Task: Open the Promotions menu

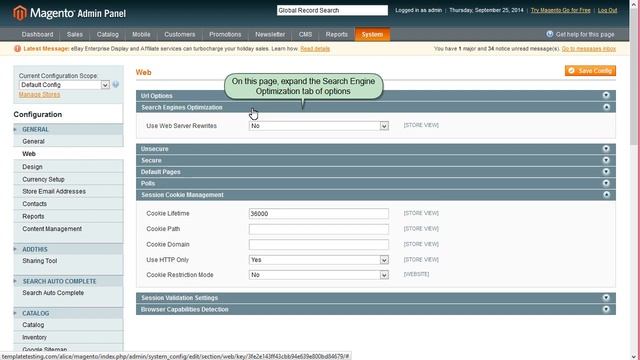Action: (x=225, y=34)
